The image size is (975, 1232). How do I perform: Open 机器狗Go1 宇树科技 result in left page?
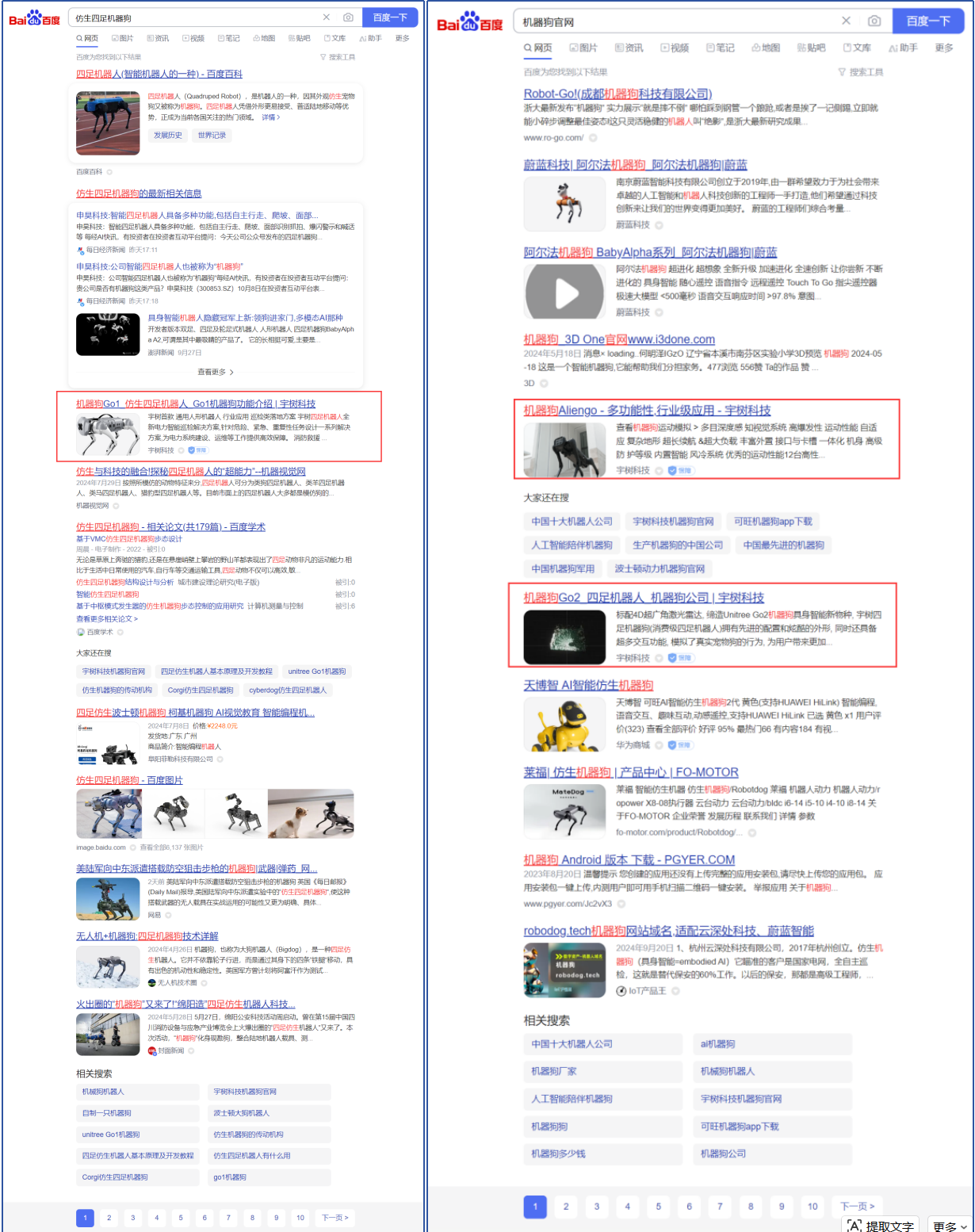[196, 404]
